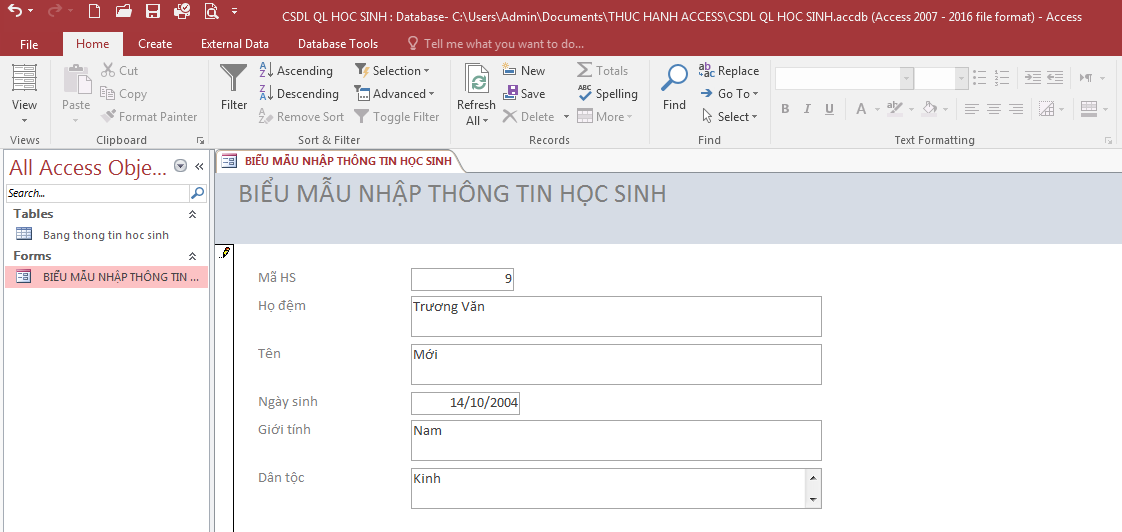Click the Toggle Filter button
The width and height of the screenshot is (1122, 532).
tap(396, 116)
